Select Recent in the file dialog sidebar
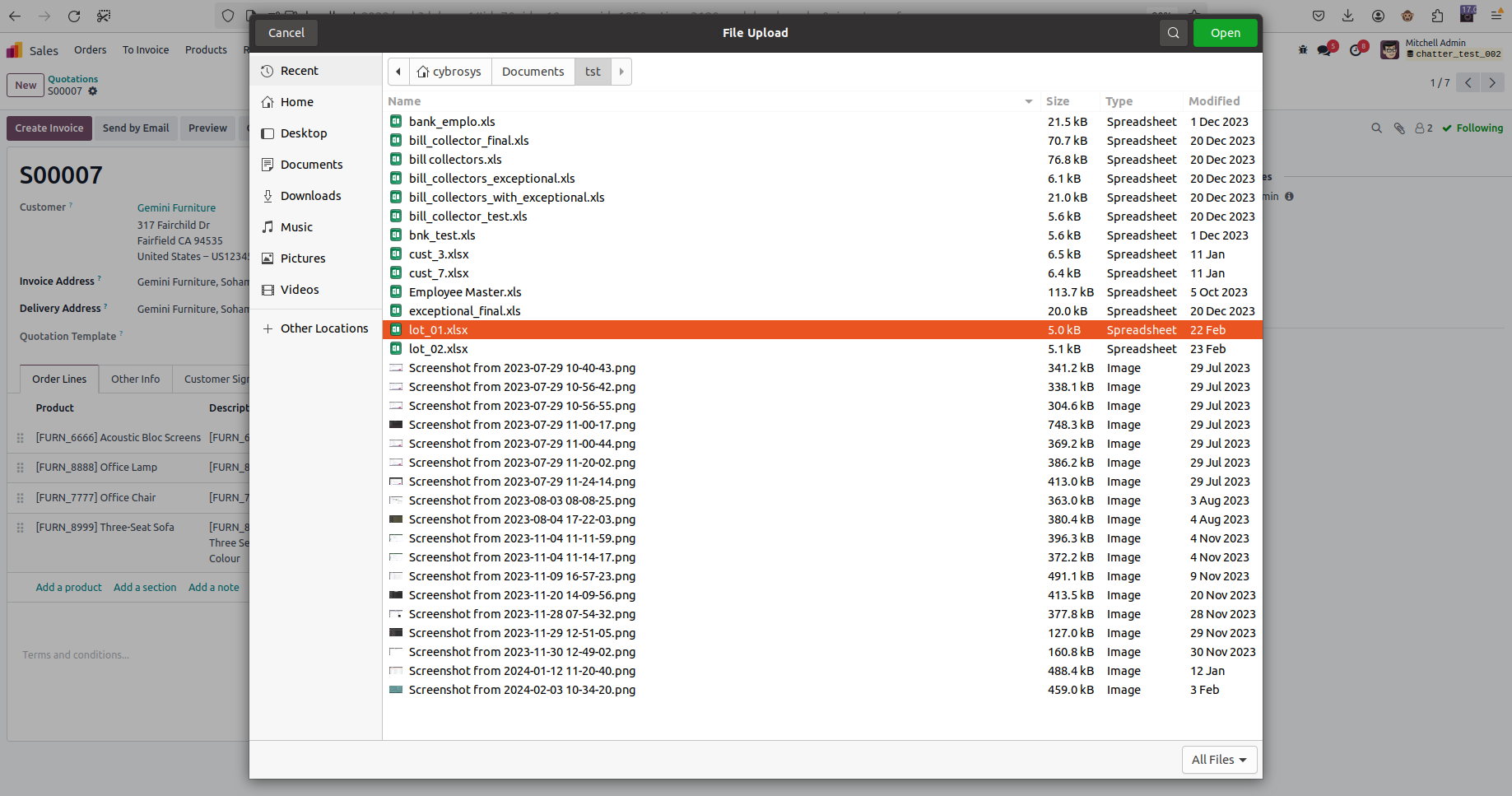 316,71
